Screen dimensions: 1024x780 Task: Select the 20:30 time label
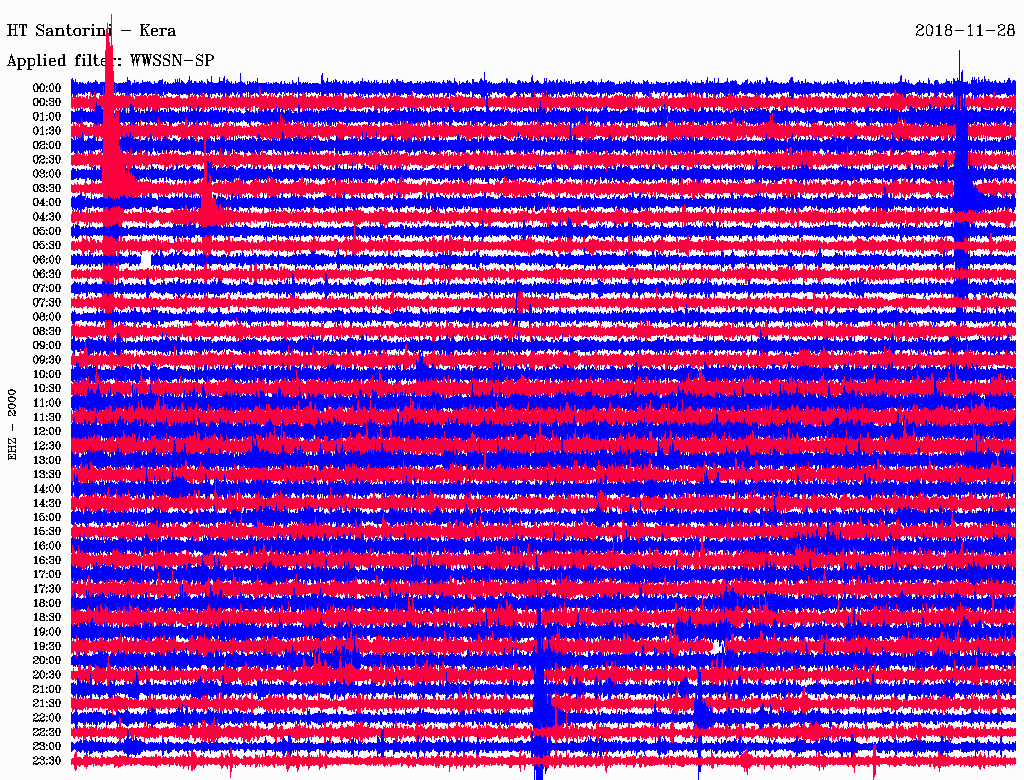click(47, 675)
